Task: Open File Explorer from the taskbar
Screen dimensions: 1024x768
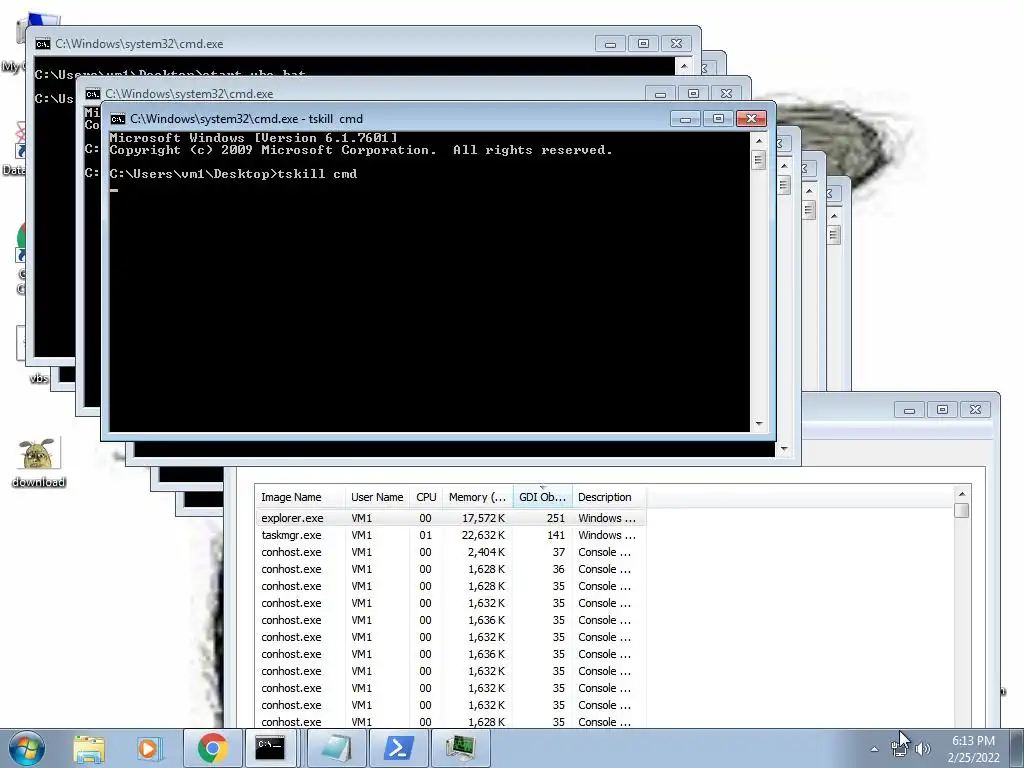Action: pyautogui.click(x=89, y=748)
